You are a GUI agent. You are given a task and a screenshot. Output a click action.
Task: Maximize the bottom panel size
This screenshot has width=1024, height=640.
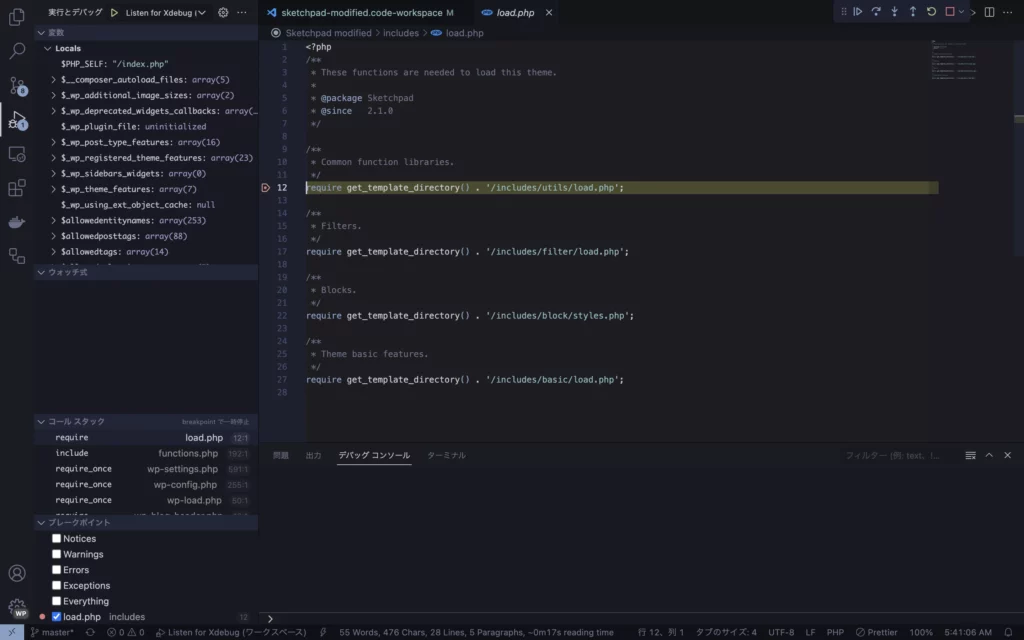pyautogui.click(x=989, y=455)
